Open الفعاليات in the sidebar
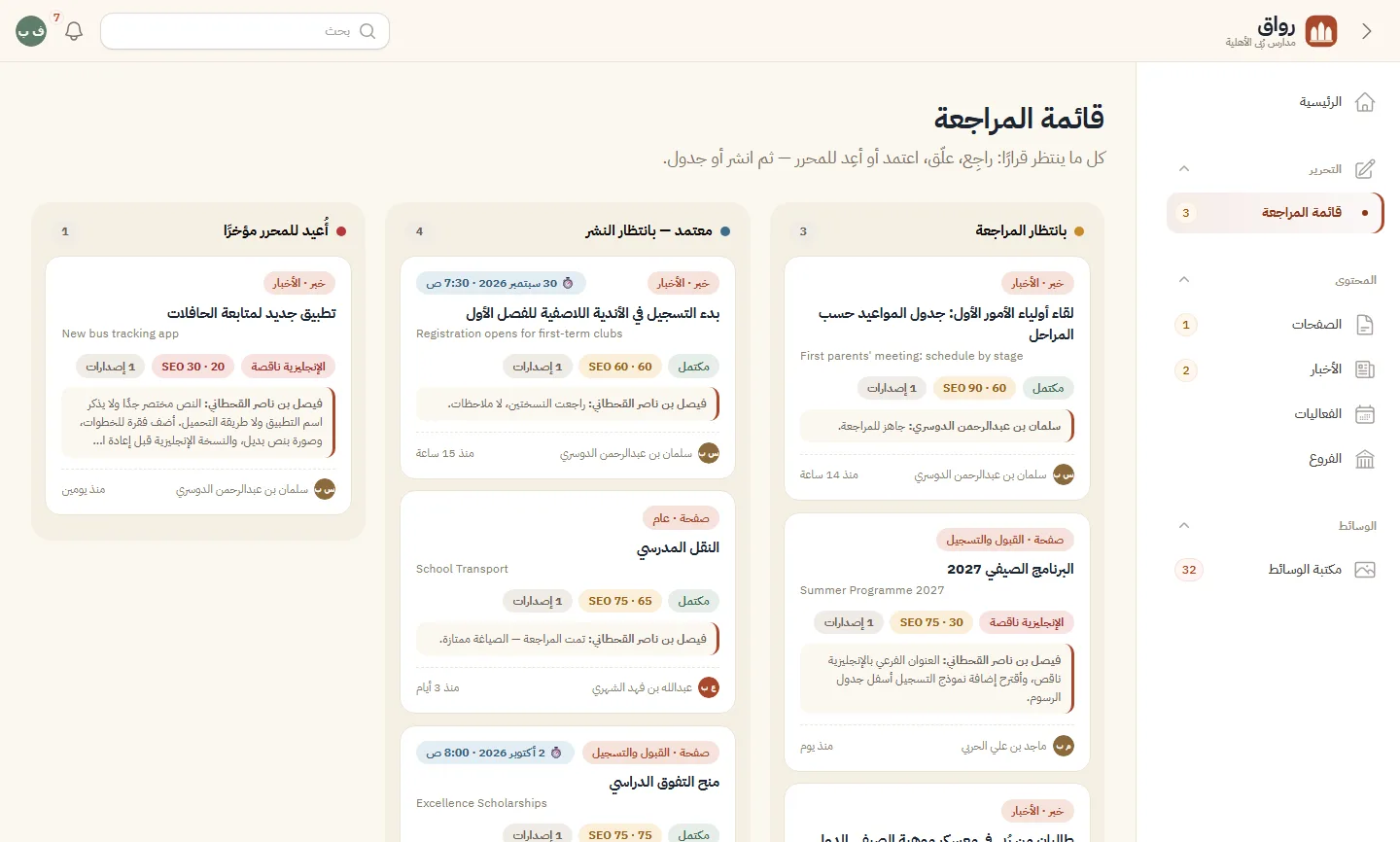The image size is (1400, 842). coord(1274,414)
